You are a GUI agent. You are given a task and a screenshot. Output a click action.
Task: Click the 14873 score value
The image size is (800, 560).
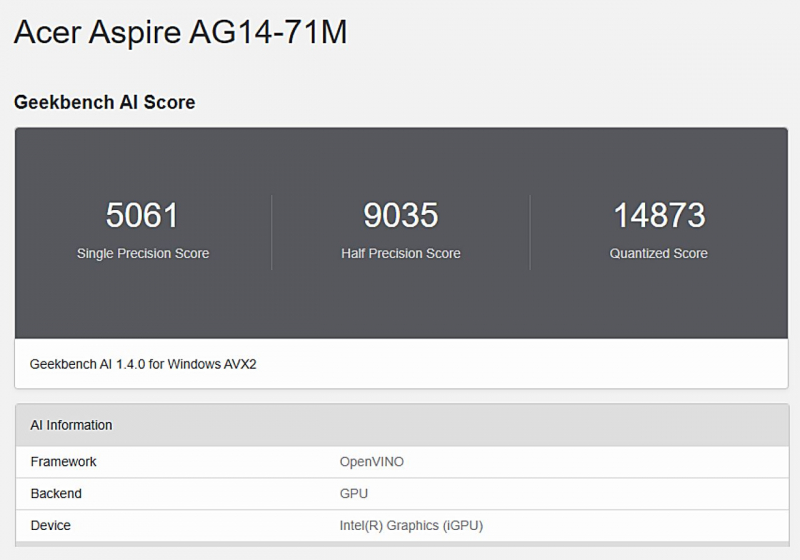pos(658,215)
